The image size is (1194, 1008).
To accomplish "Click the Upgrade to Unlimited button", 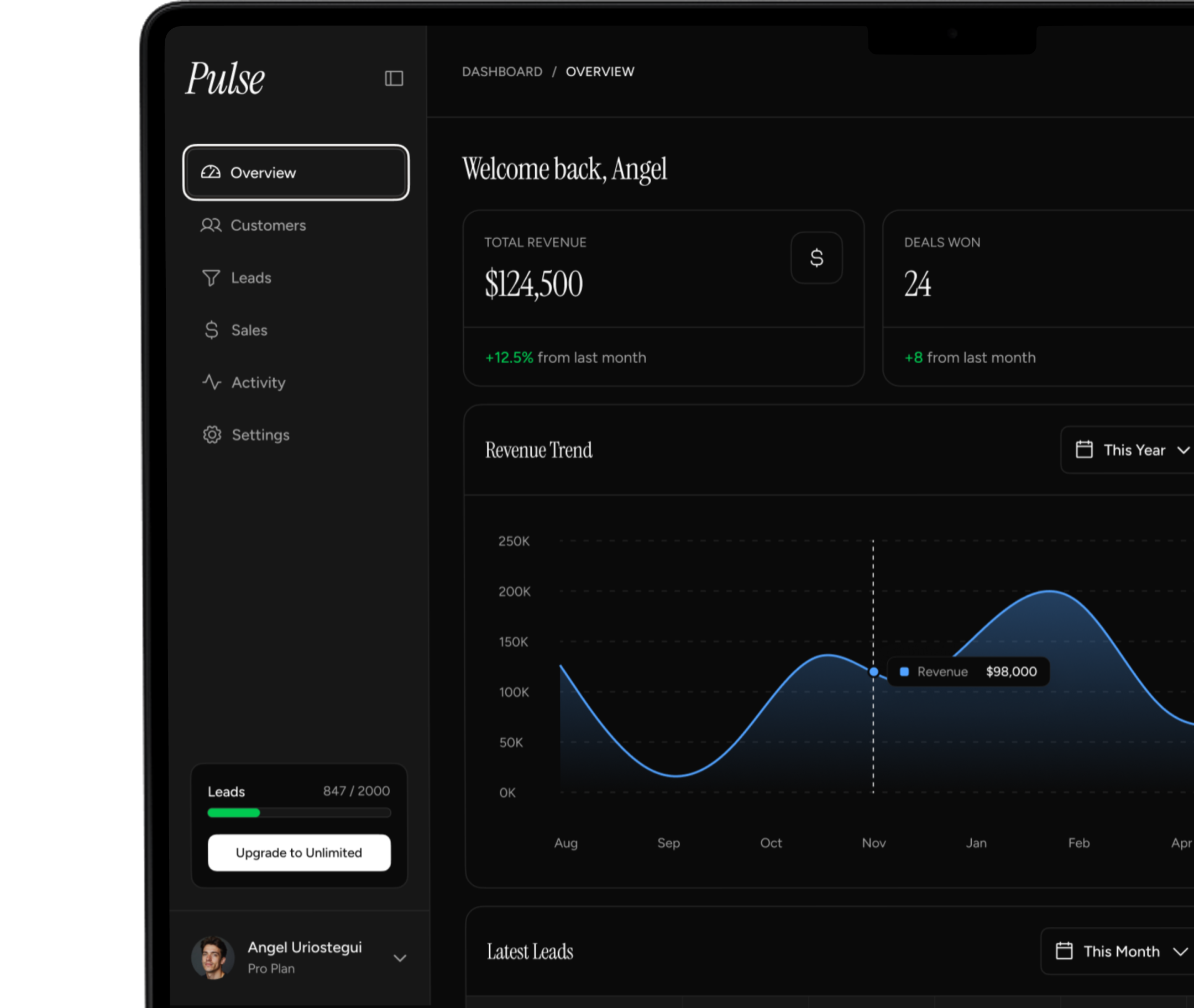I will [298, 853].
